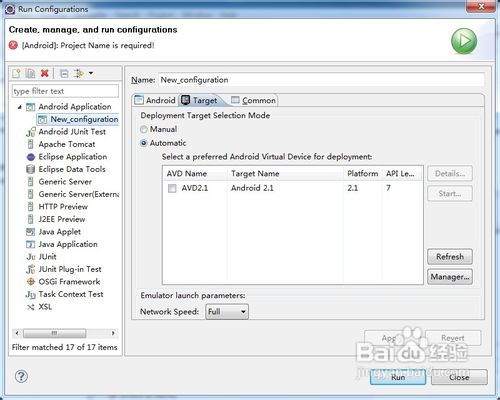
Task: Click scroll left arrow of tree scrollbar
Action: click(17, 333)
